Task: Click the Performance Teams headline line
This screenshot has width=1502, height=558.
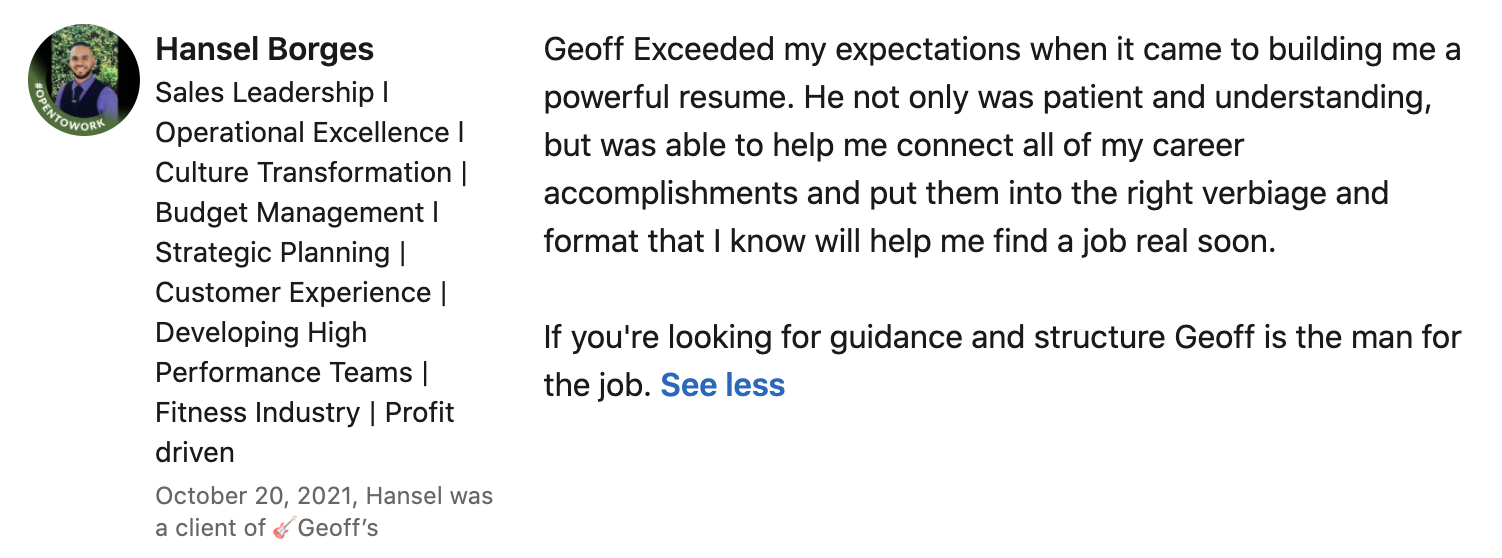Action: pyautogui.click(x=291, y=373)
